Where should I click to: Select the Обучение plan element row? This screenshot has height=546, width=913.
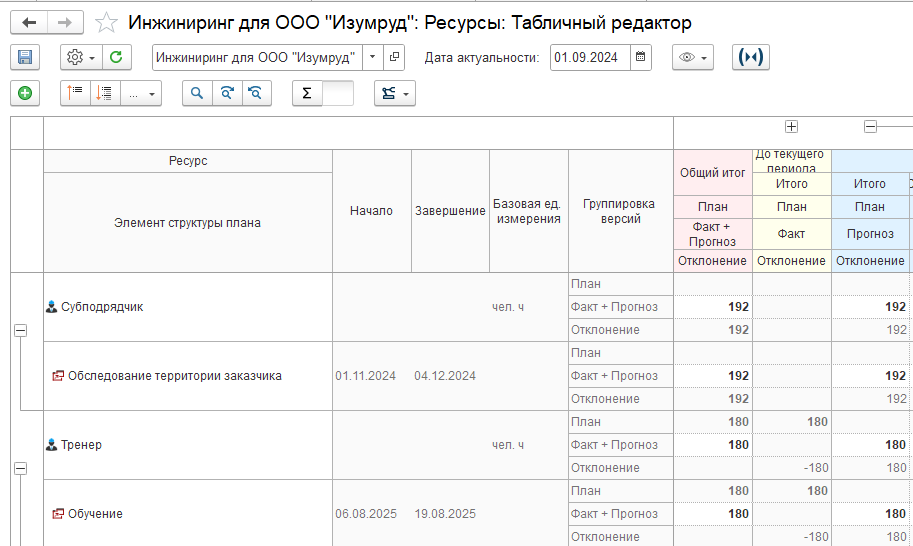click(95, 514)
